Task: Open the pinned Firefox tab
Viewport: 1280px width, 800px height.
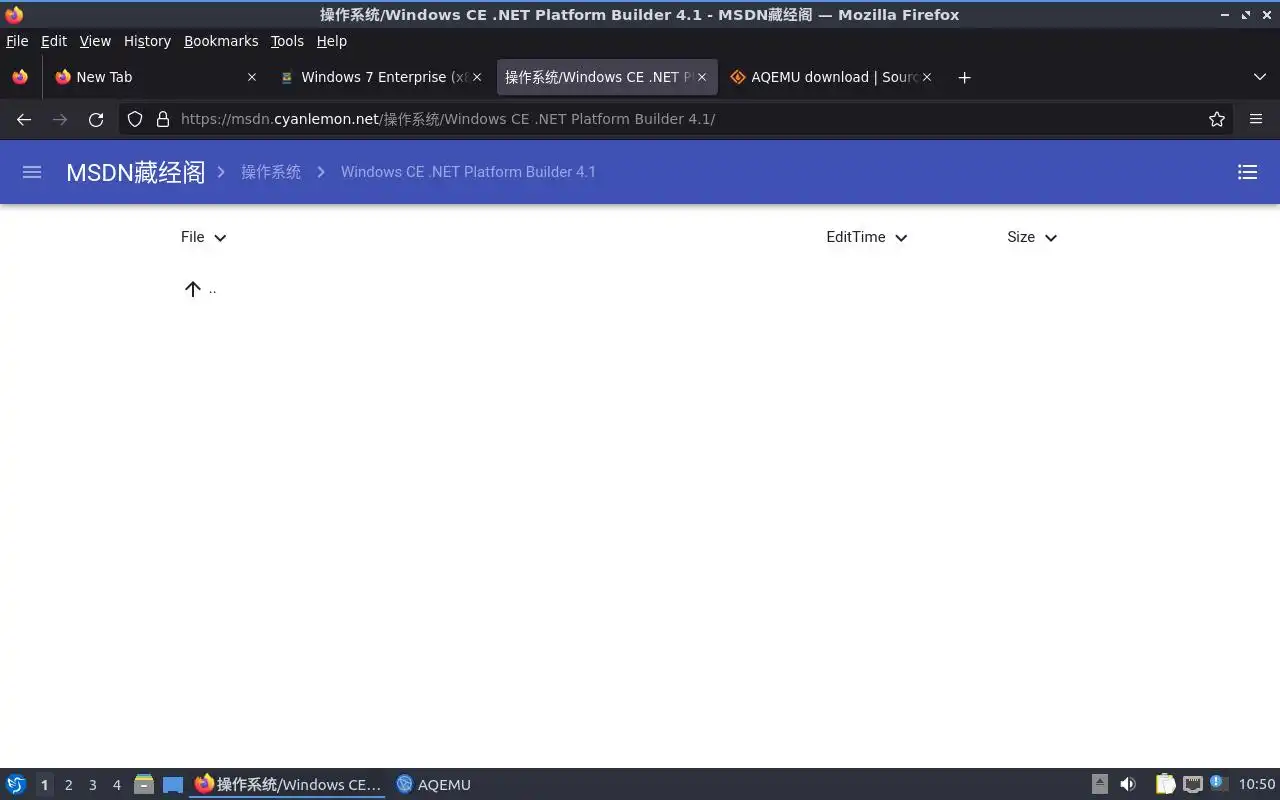Action: point(20,77)
